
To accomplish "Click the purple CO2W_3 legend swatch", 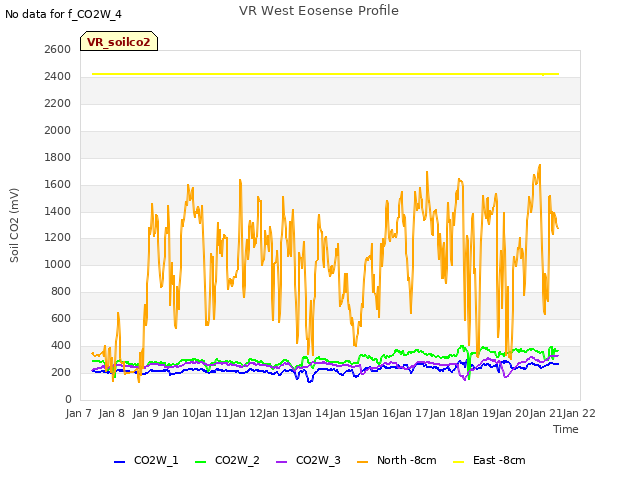I will click(282, 462).
